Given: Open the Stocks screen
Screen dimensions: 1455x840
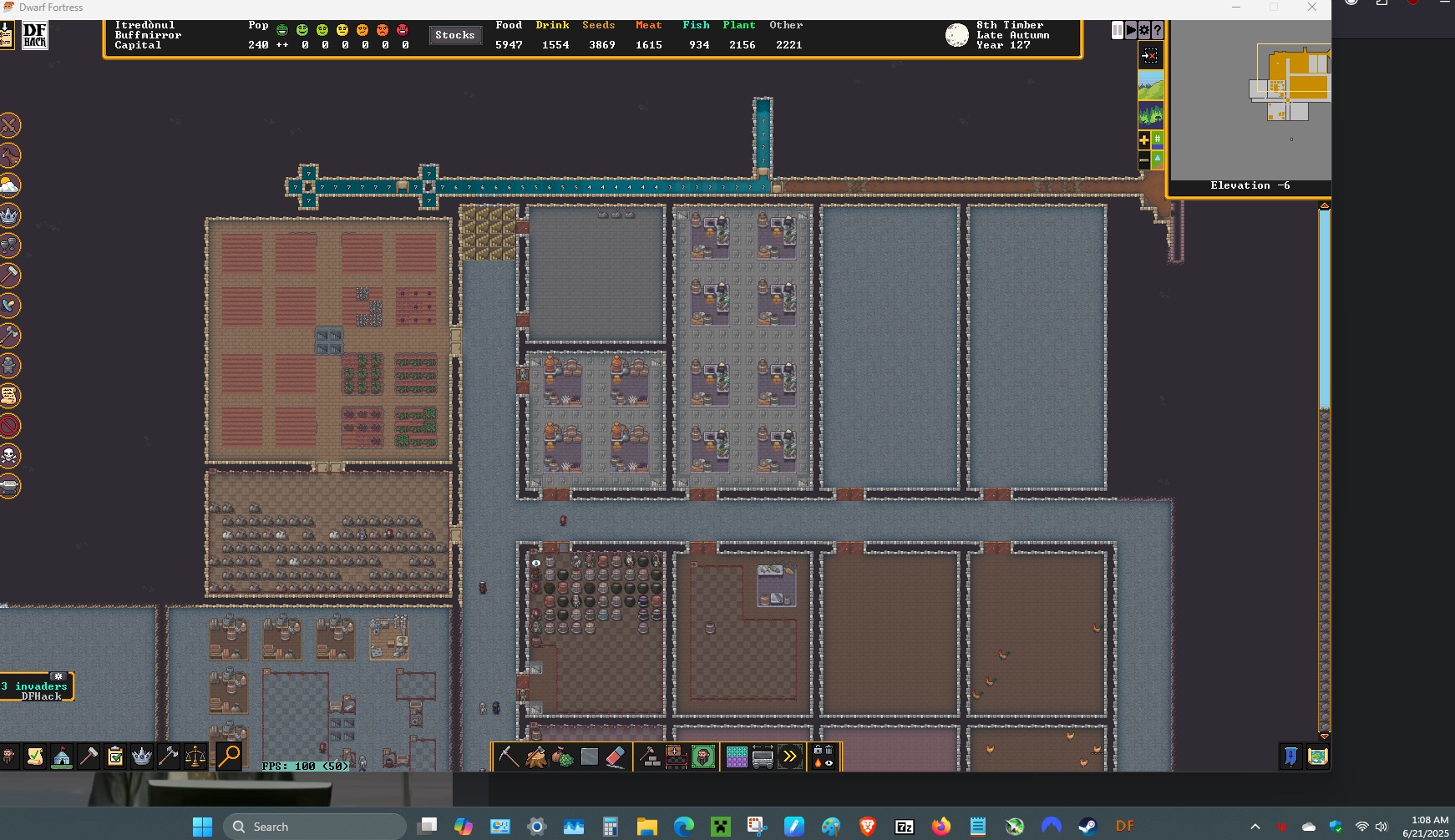Looking at the screenshot, I should pos(455,35).
